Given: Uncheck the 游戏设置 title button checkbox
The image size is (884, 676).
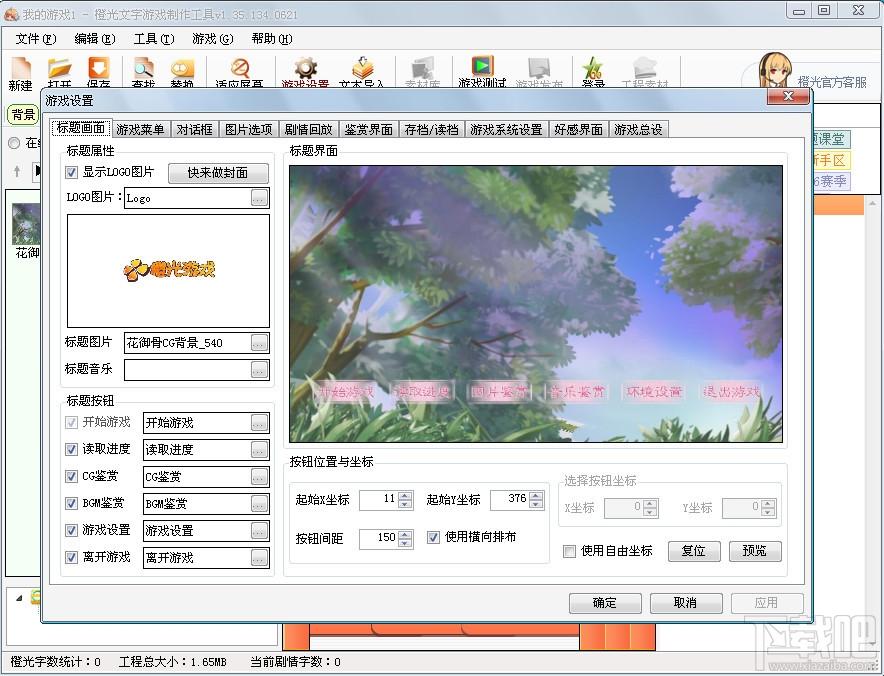Looking at the screenshot, I should tap(72, 531).
